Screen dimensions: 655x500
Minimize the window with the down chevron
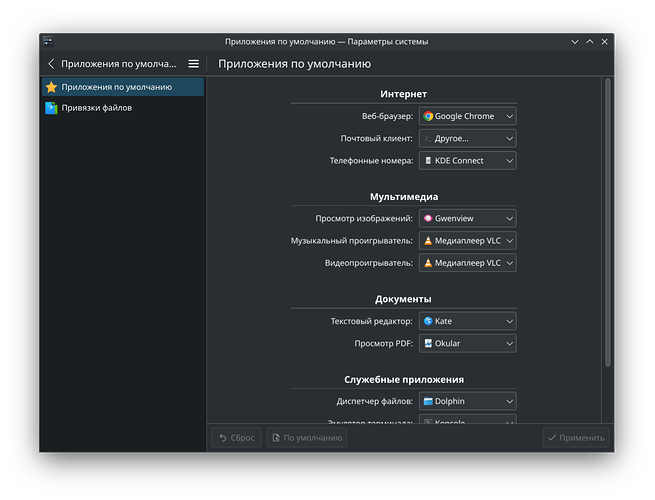575,42
